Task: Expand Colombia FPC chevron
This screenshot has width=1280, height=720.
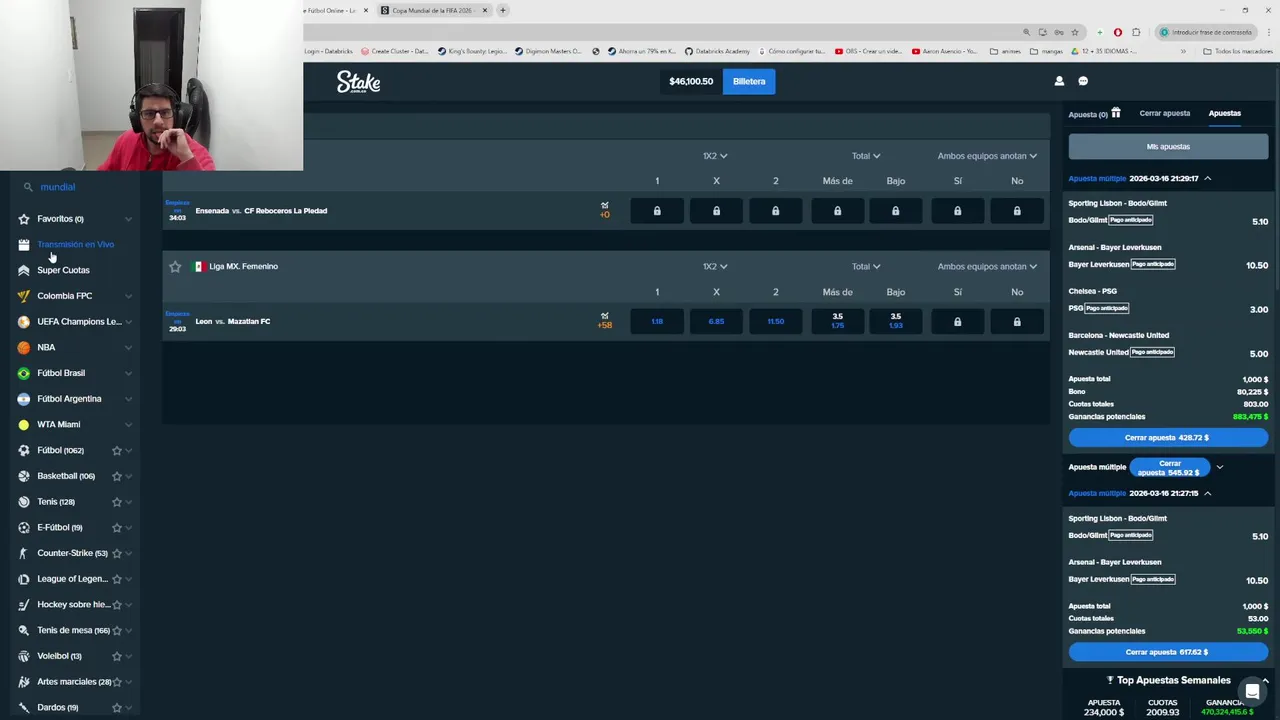Action: 129,296
